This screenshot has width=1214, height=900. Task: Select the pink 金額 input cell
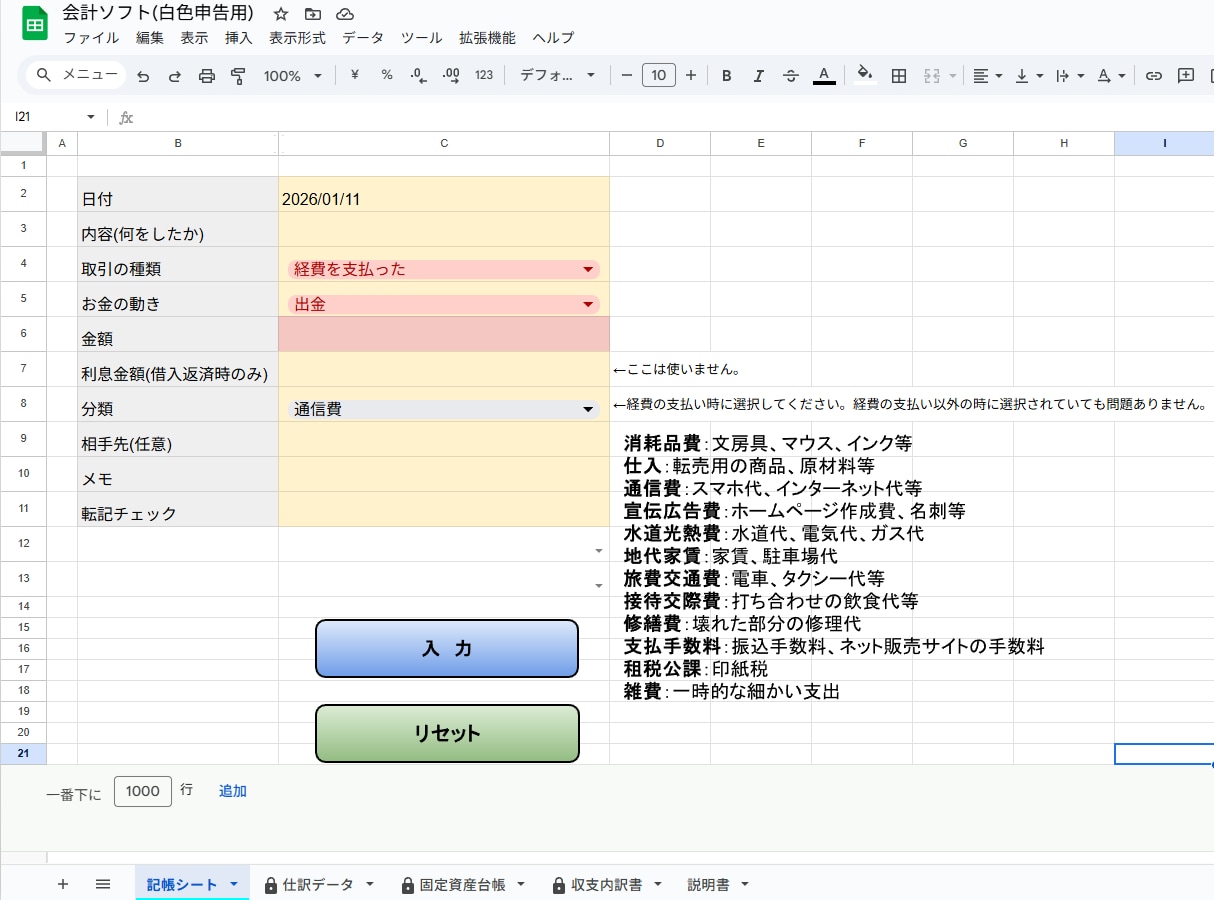444,335
